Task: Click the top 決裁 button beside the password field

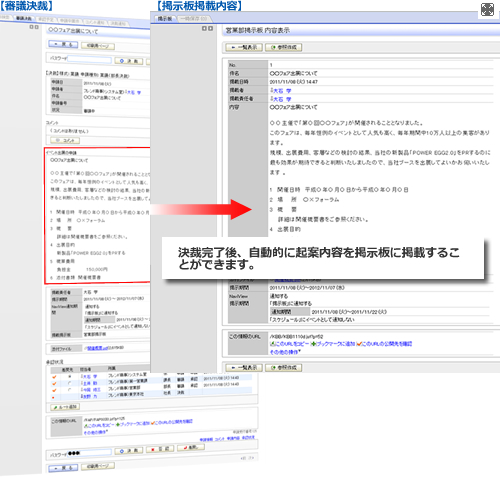Action: coord(129,61)
